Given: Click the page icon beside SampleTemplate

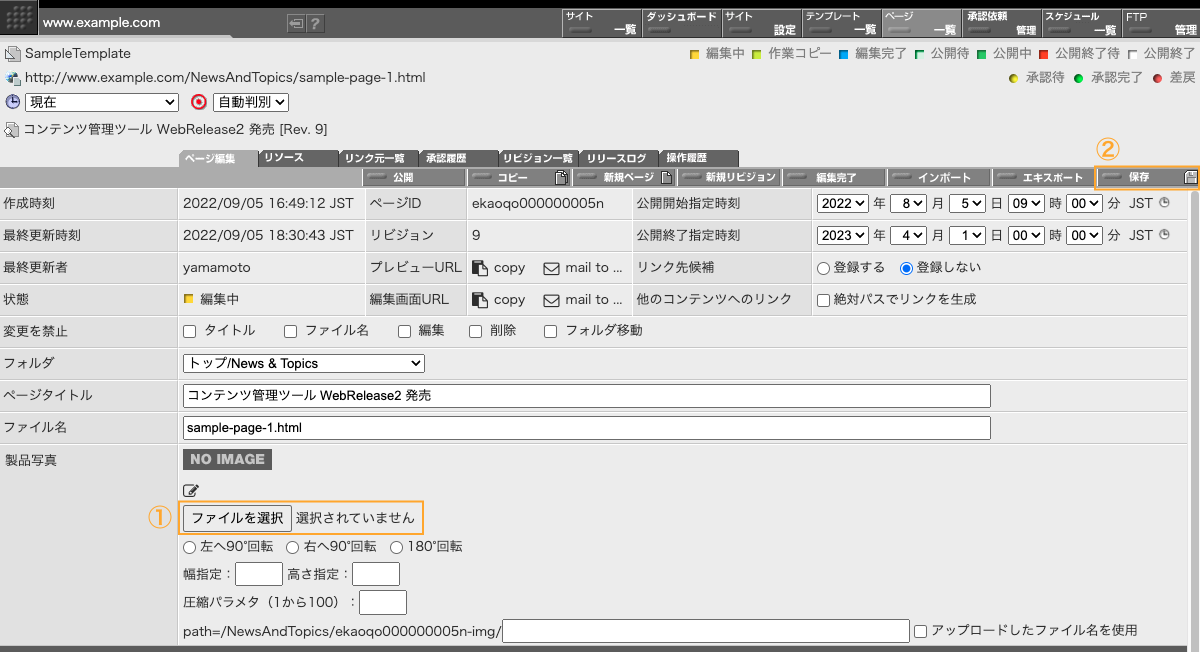Looking at the screenshot, I should click(10, 53).
